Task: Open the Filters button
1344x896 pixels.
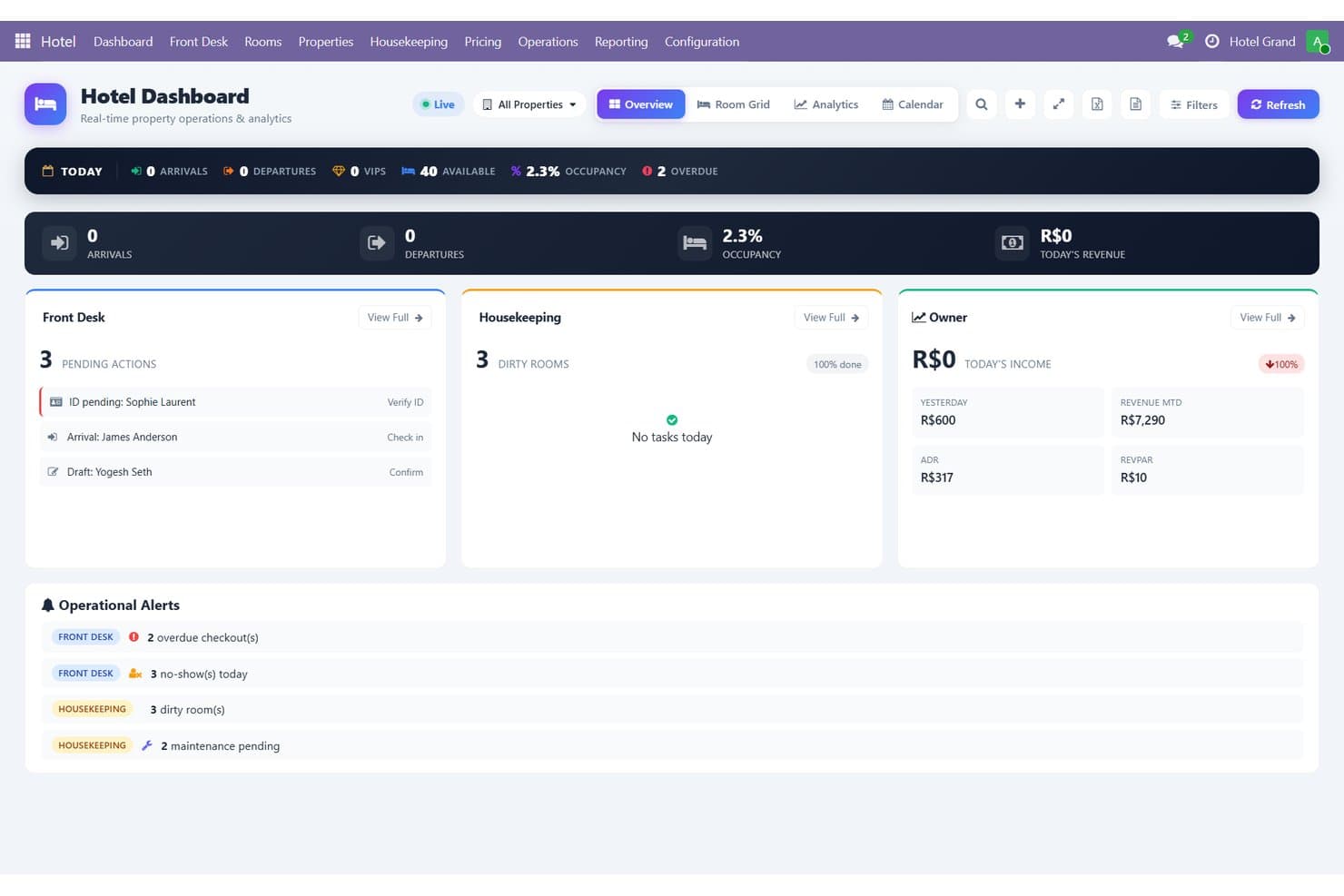Action: [x=1194, y=104]
